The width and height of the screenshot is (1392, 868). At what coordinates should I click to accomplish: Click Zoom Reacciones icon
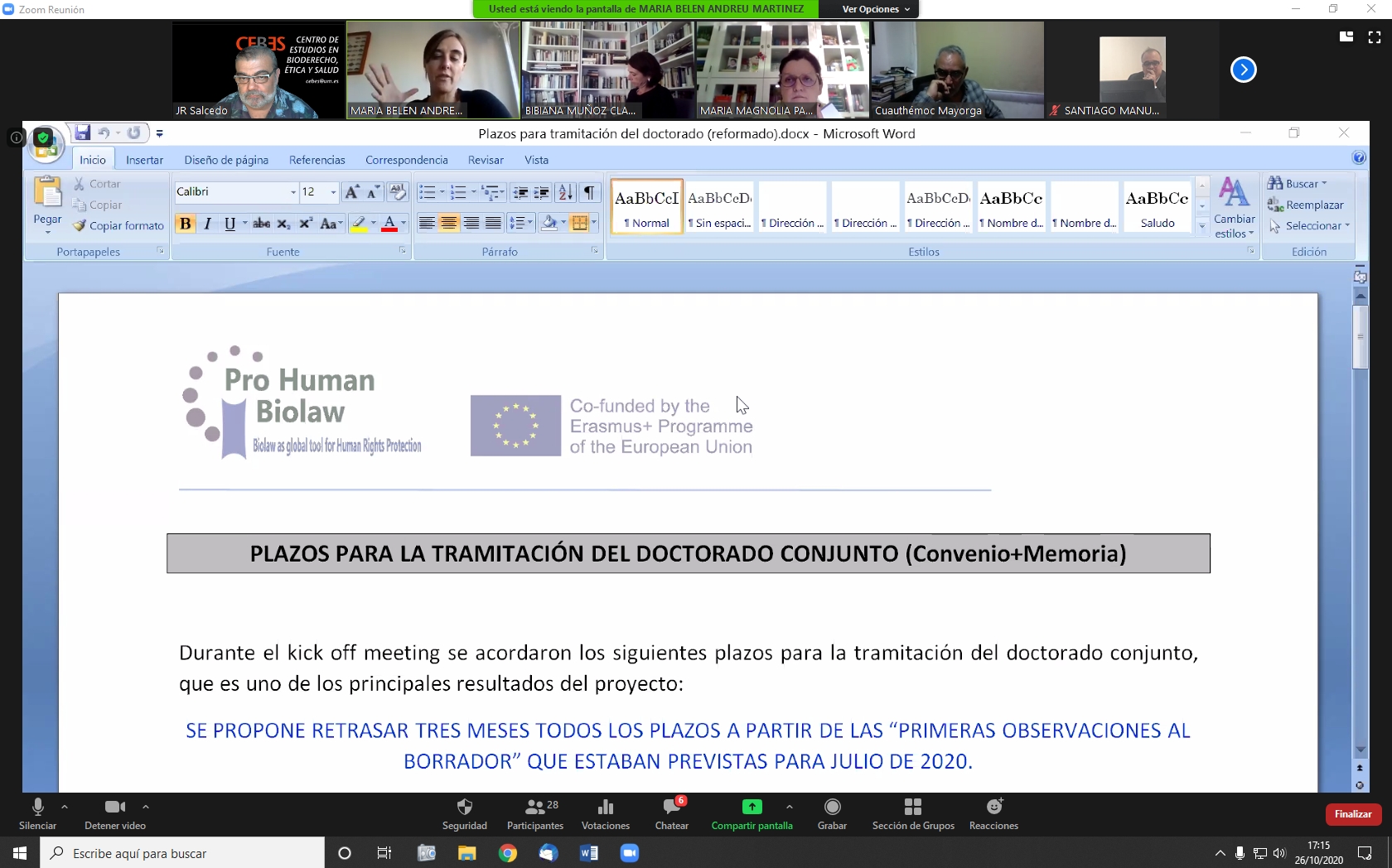pos(994,814)
